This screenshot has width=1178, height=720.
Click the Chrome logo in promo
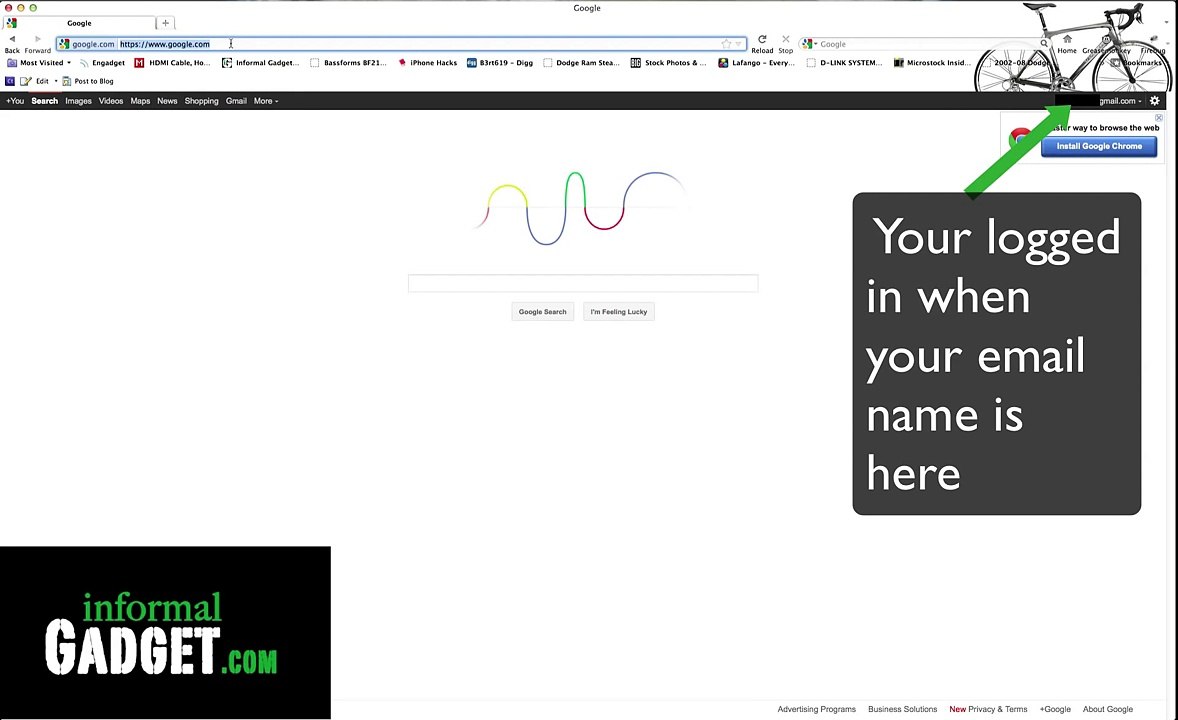(x=1020, y=138)
